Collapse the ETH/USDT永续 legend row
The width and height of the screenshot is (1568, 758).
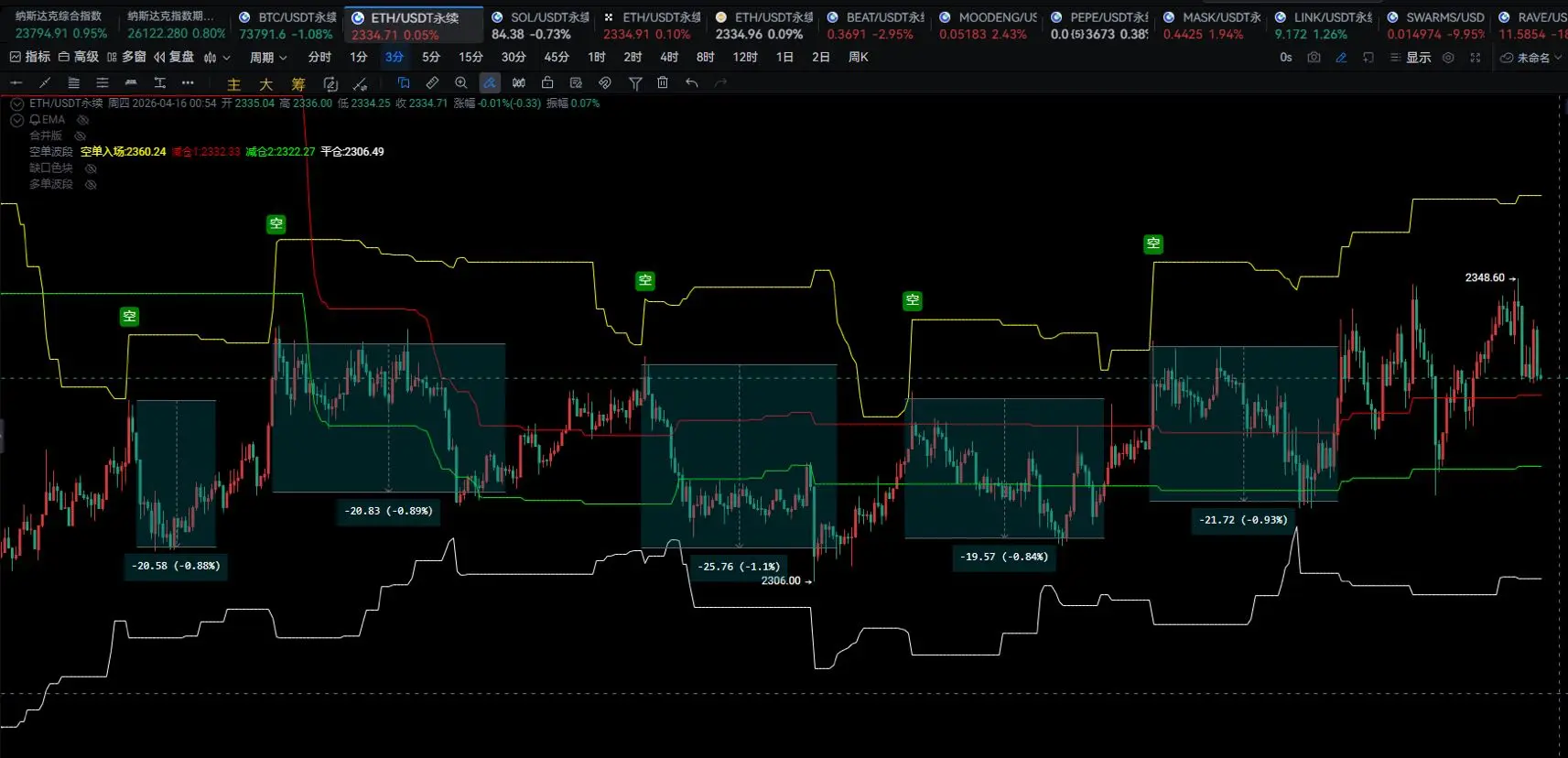[x=16, y=104]
